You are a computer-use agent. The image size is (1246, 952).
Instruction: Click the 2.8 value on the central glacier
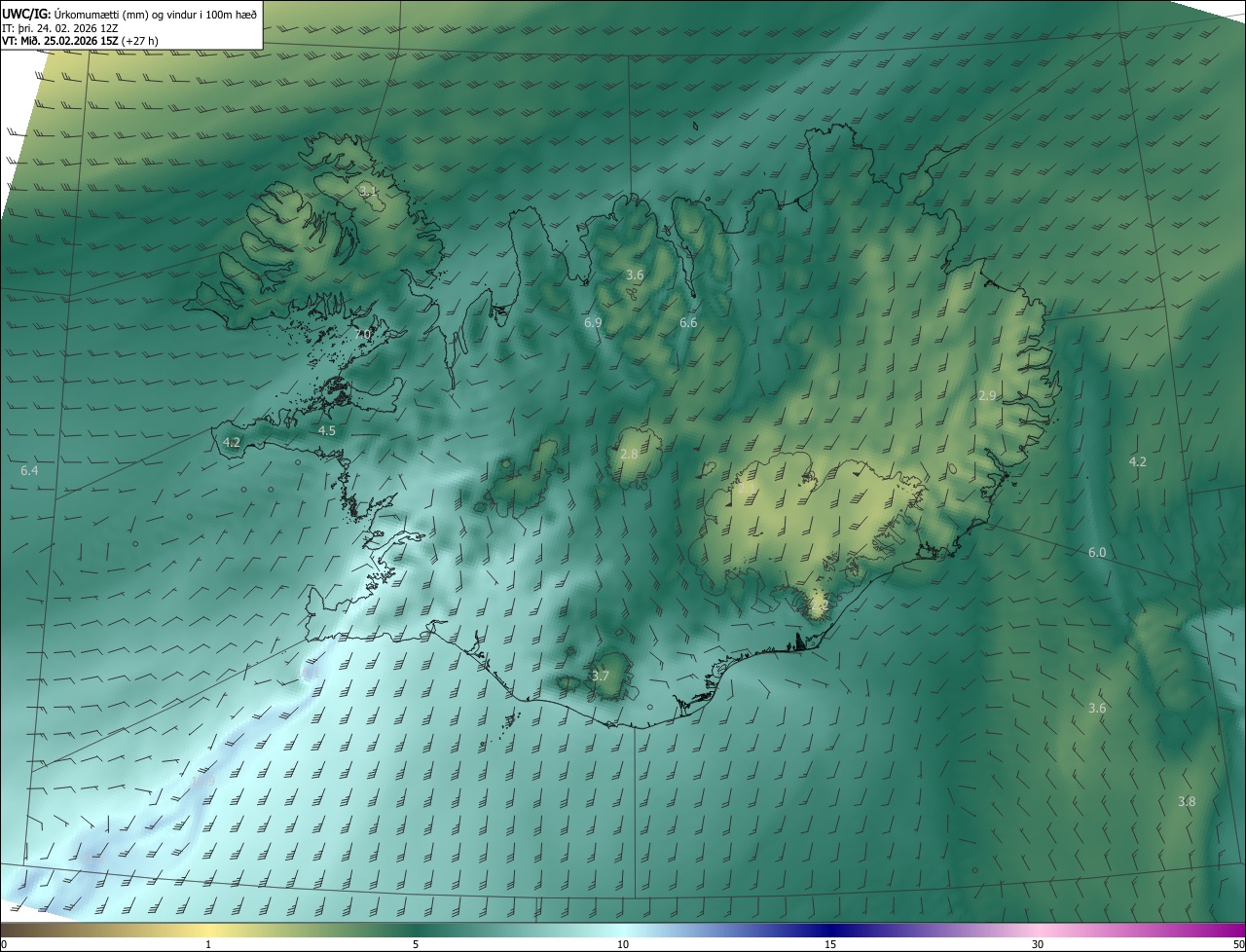pyautogui.click(x=629, y=454)
